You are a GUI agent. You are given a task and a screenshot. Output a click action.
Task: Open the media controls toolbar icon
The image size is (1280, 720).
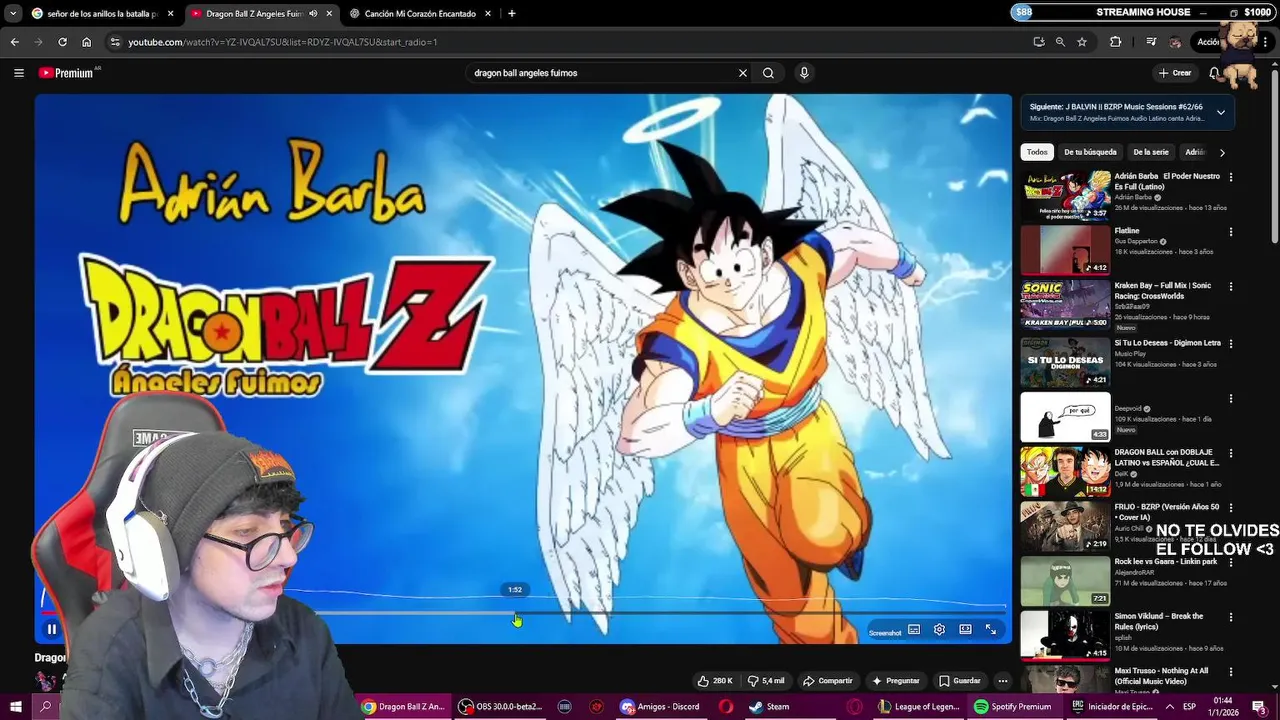point(1151,42)
